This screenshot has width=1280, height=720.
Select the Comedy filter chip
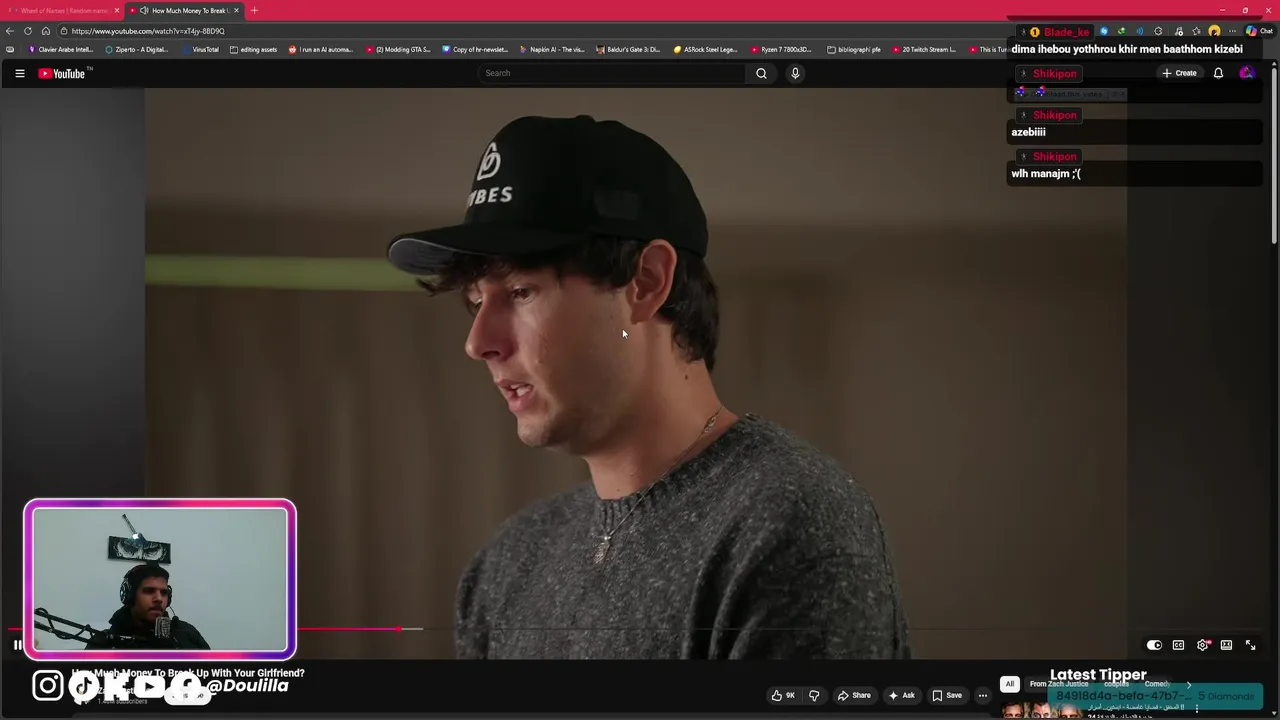pyautogui.click(x=1157, y=684)
